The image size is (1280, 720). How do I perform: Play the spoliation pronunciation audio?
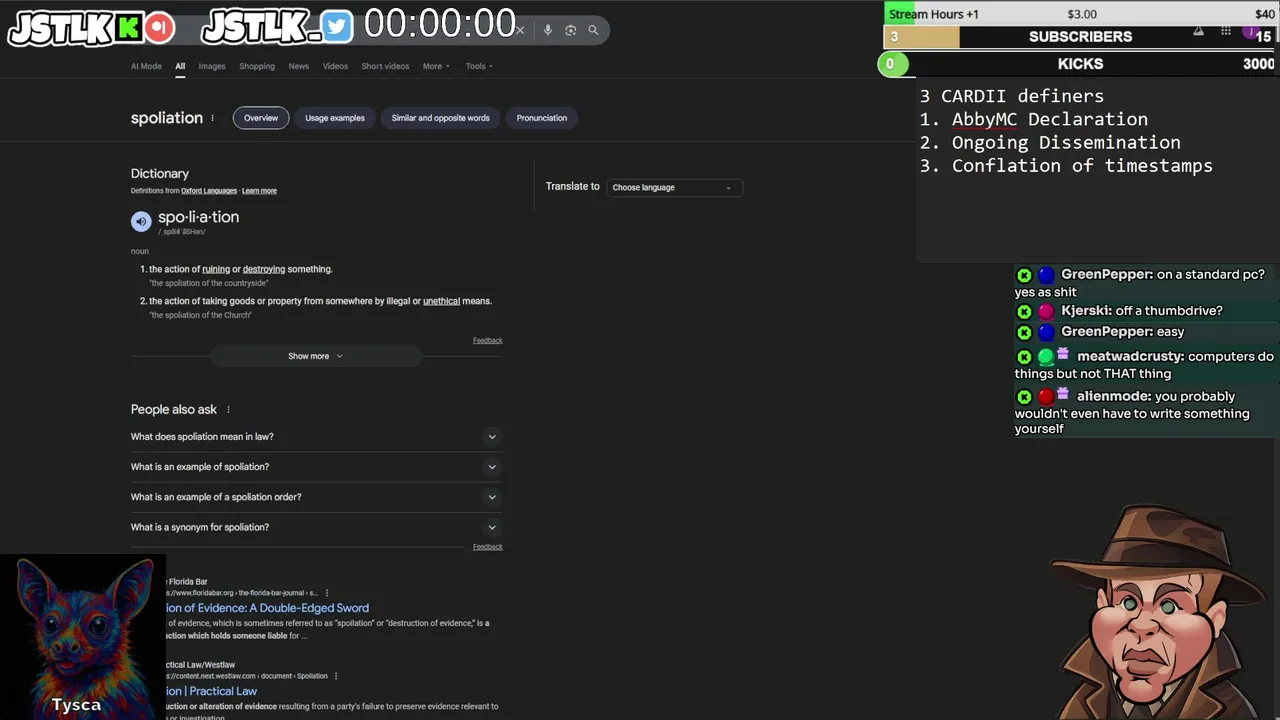(141, 221)
